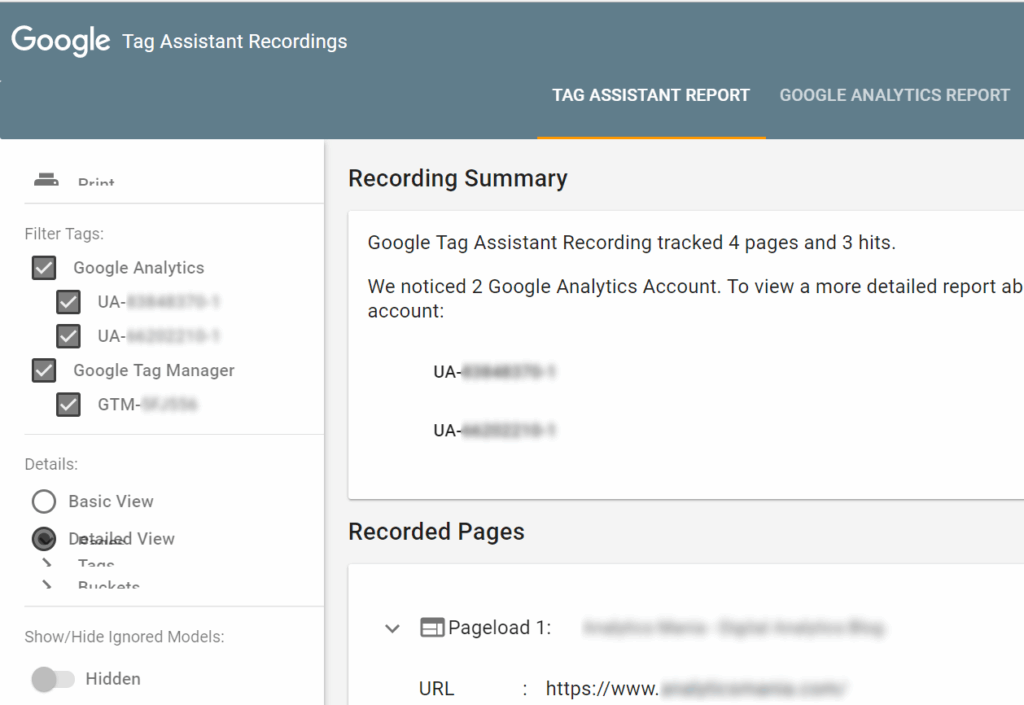1024x705 pixels.
Task: Click the Recorded Pages heading
Action: tap(436, 531)
